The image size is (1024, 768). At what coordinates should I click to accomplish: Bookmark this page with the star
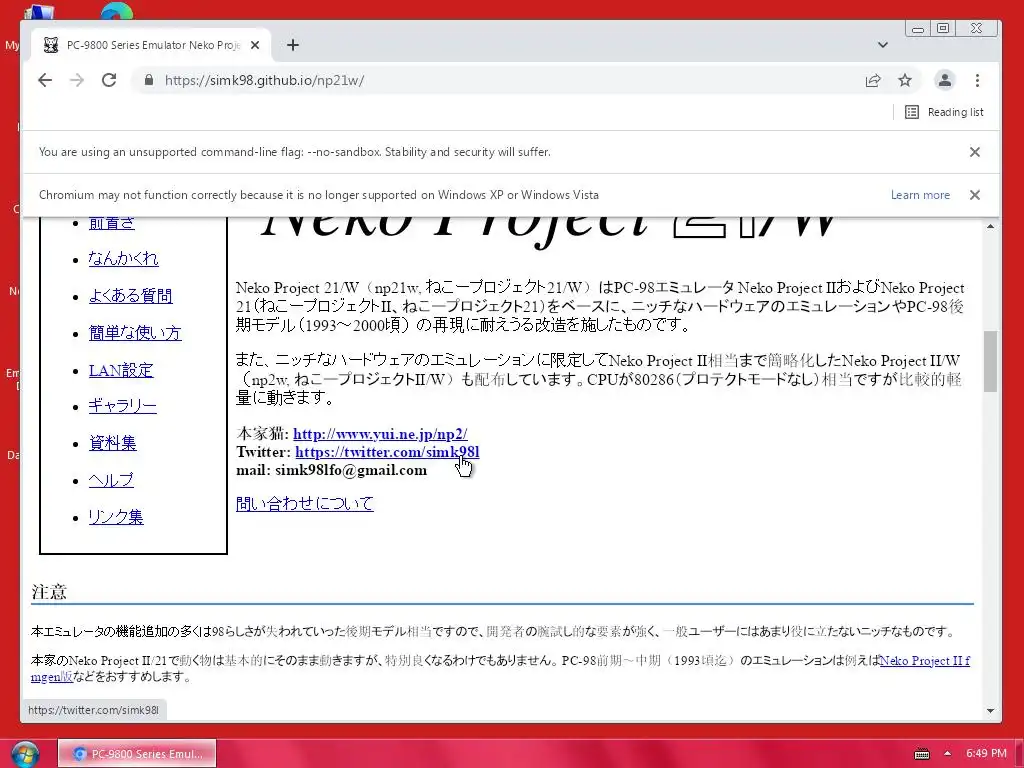click(x=904, y=80)
